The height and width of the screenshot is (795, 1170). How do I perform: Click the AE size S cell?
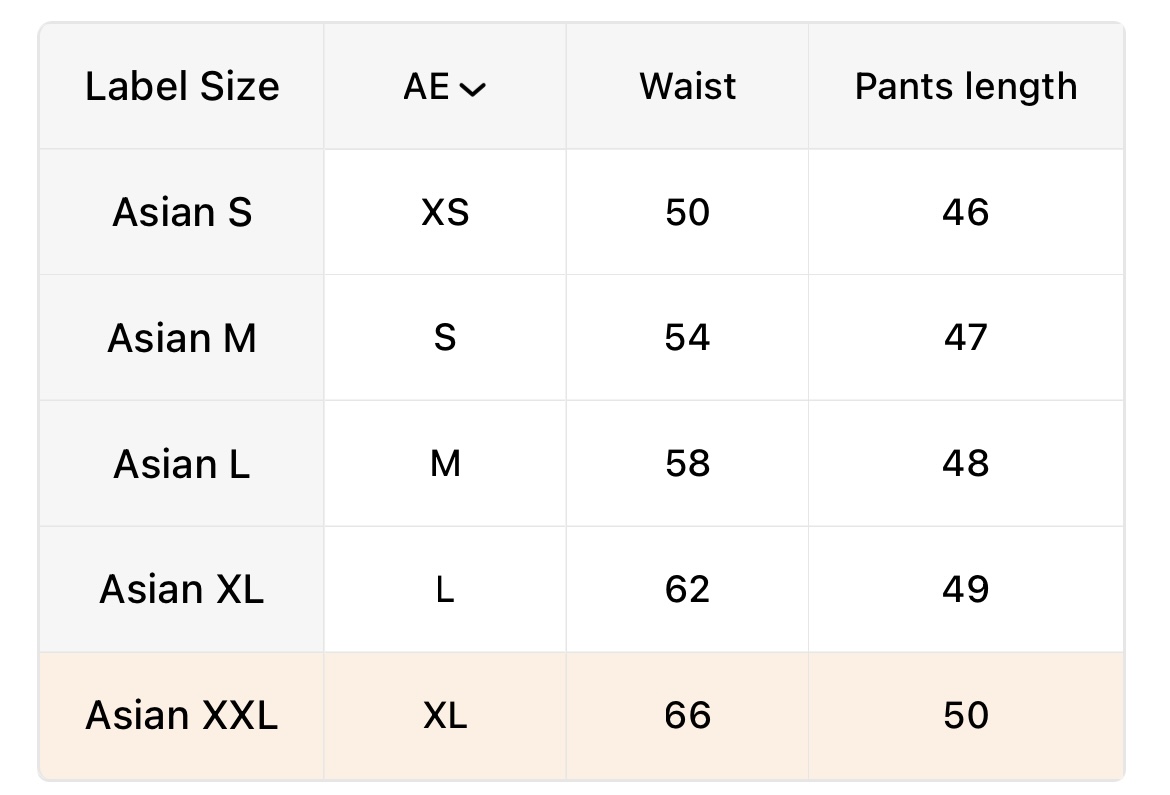(445, 338)
